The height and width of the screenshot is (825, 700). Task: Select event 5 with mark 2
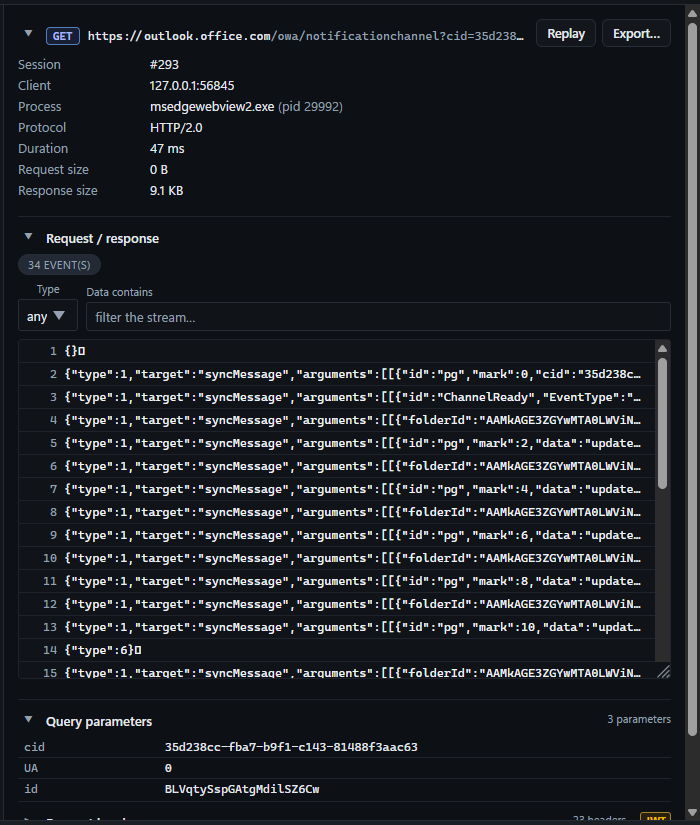337,443
